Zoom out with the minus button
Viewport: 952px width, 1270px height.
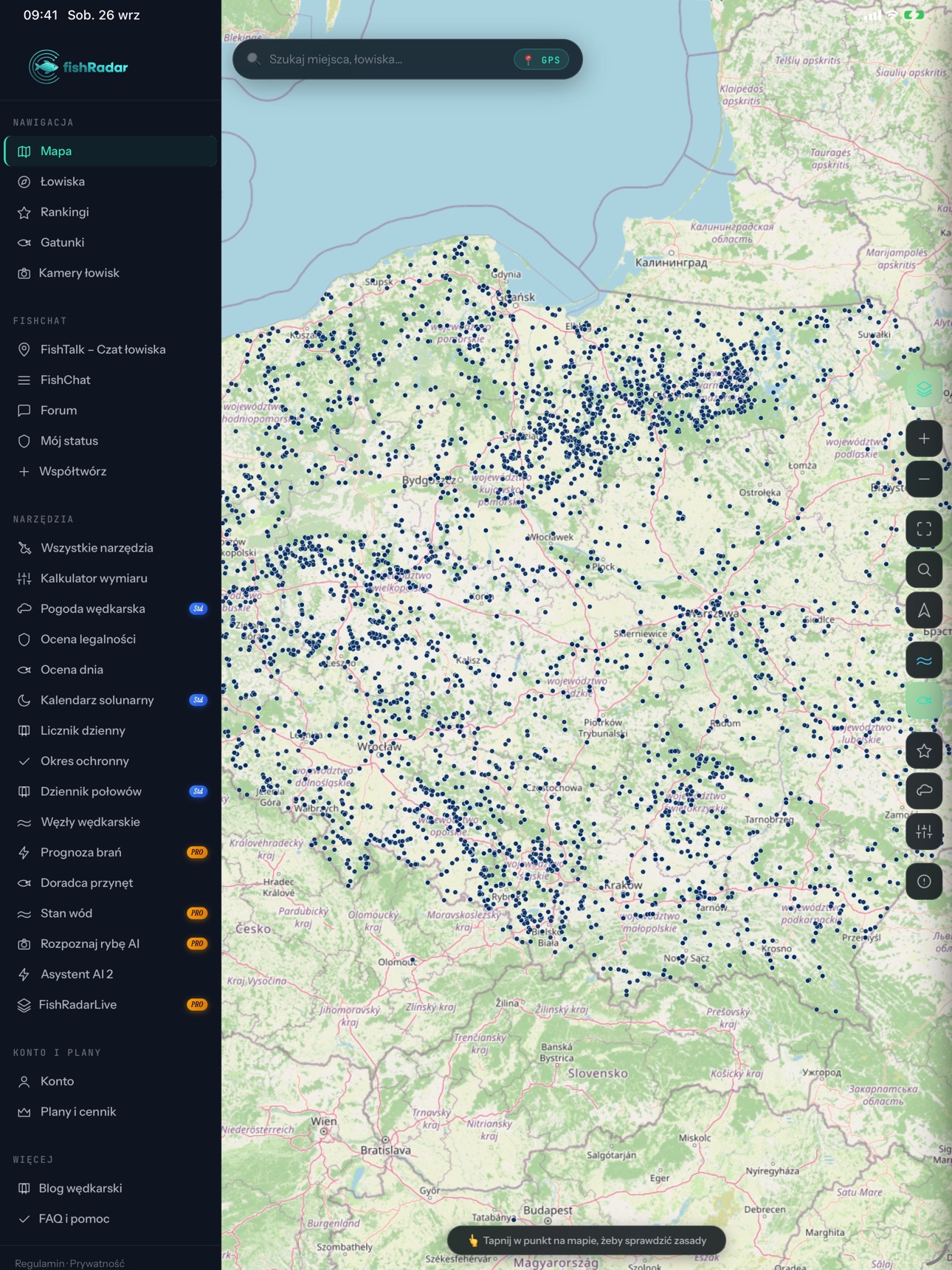pos(924,479)
